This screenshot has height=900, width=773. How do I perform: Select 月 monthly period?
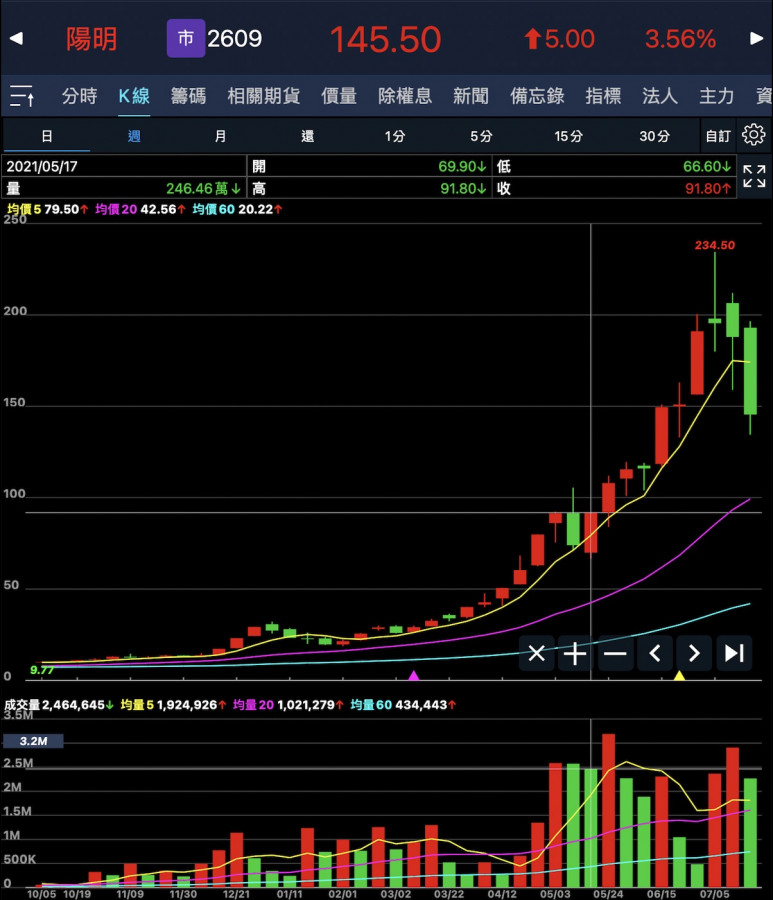click(220, 136)
